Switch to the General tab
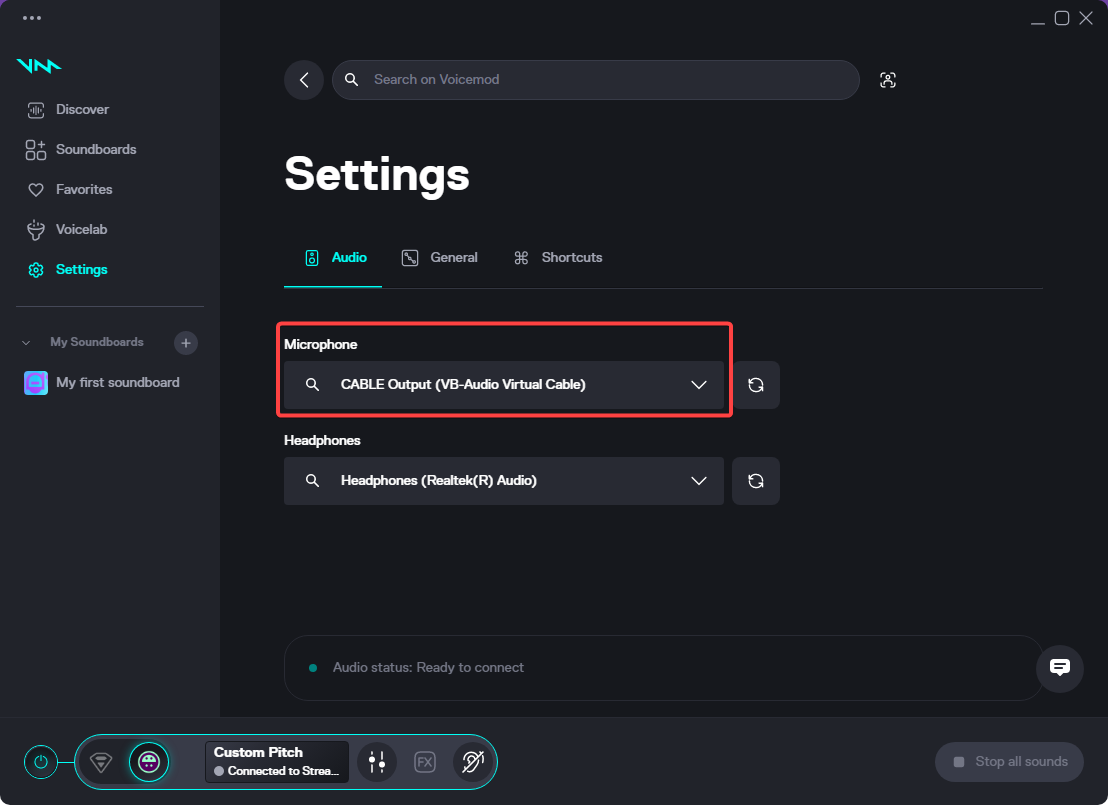Viewport: 1108px width, 805px height. (440, 258)
